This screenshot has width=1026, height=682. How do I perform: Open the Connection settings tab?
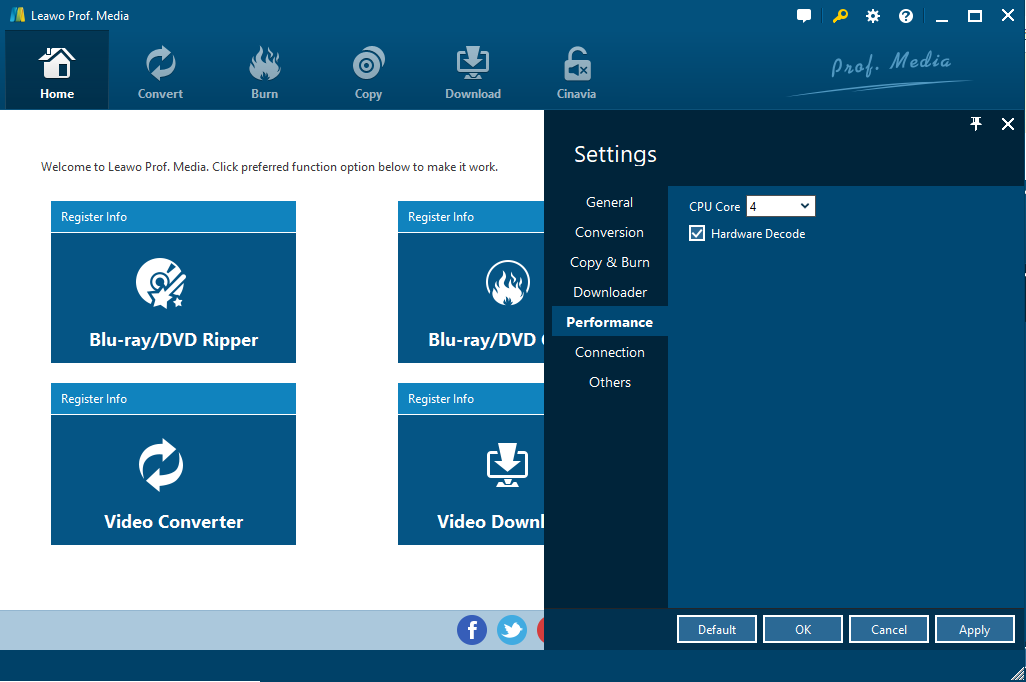point(609,352)
